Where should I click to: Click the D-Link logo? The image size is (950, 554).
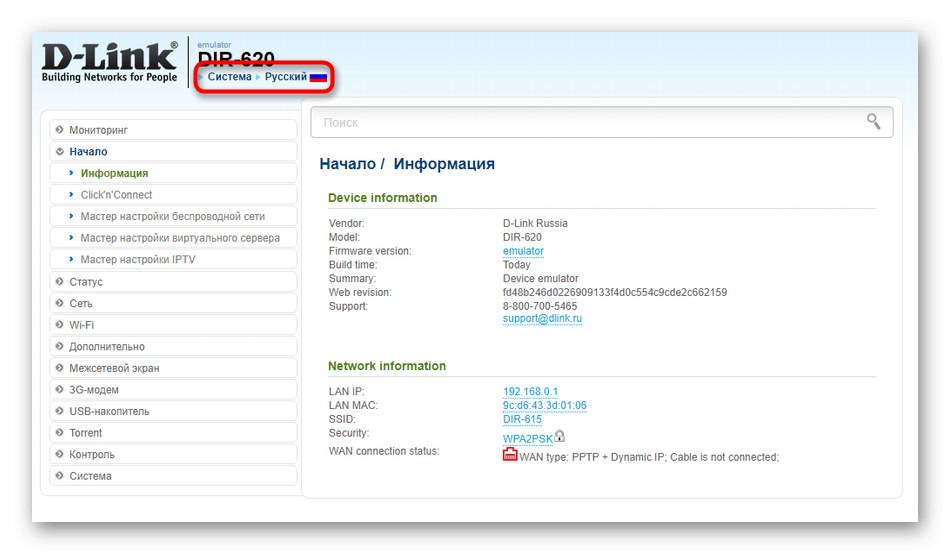[x=110, y=62]
